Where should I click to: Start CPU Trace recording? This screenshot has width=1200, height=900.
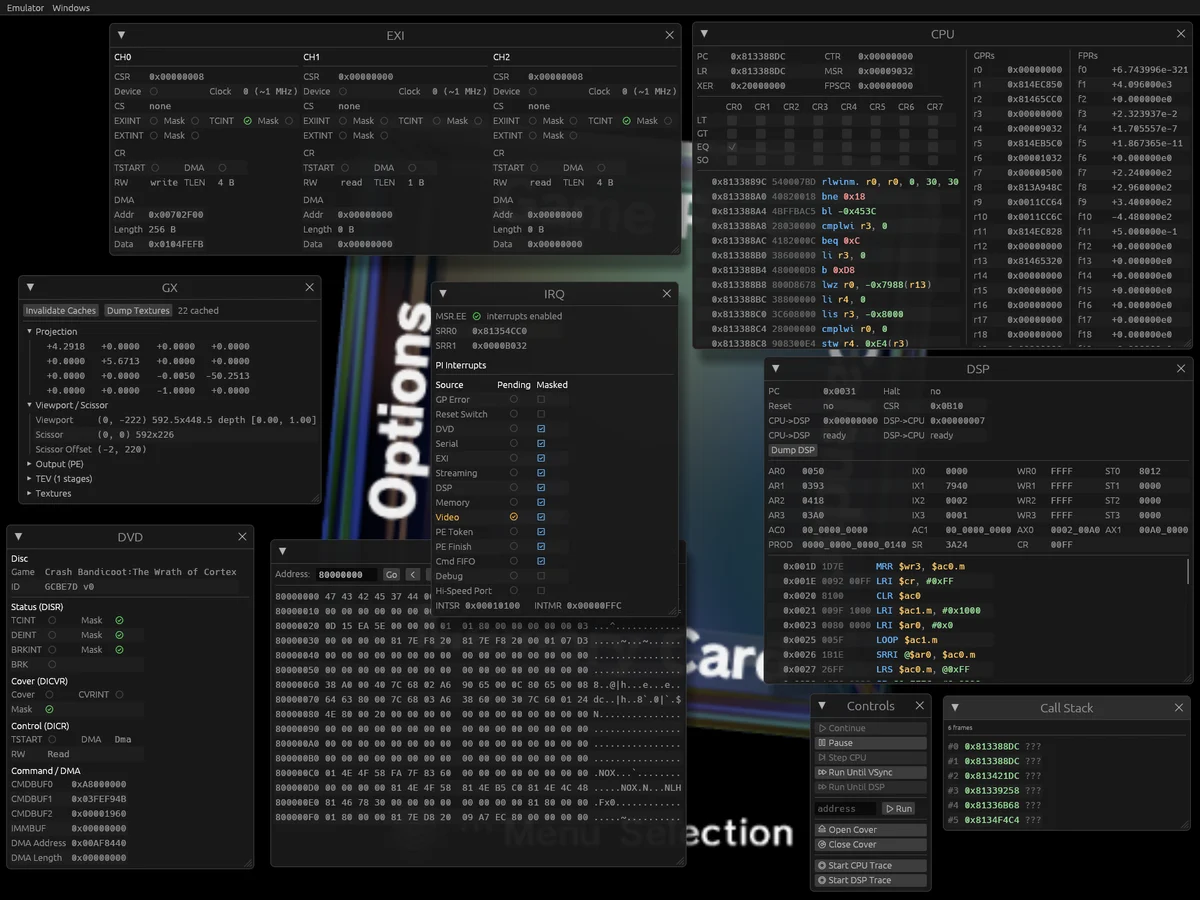(x=871, y=866)
